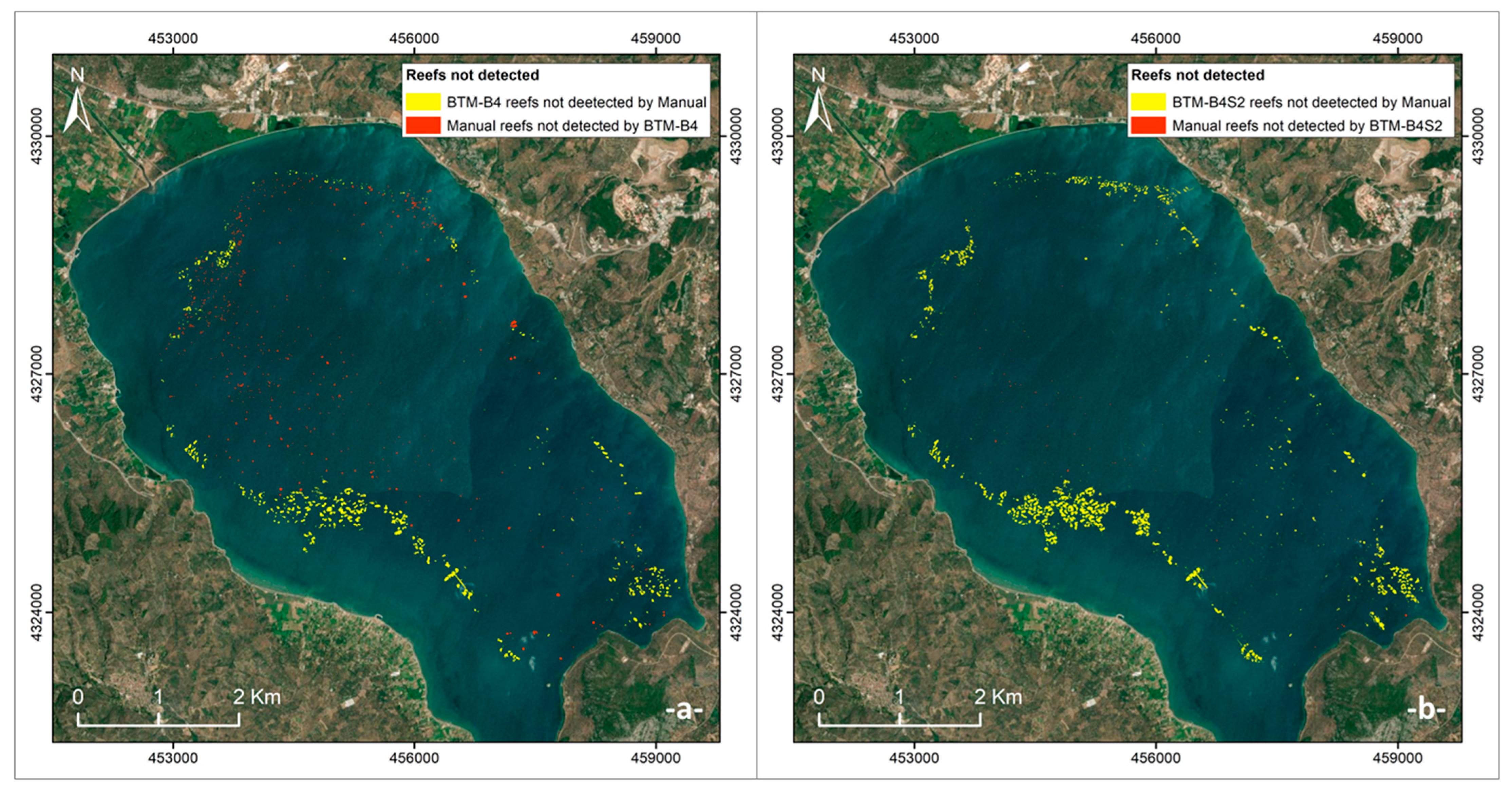
Task: Click the bottom 453000 coordinate label of map a
Action: coord(173,758)
